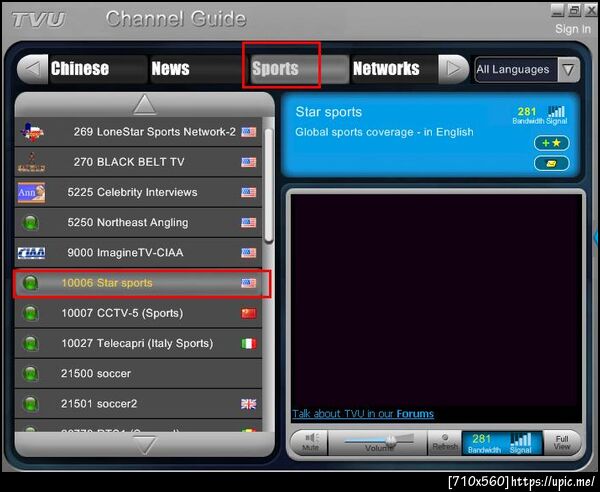Click the UK flag on soccer2 row
The height and width of the screenshot is (492, 600).
click(249, 404)
